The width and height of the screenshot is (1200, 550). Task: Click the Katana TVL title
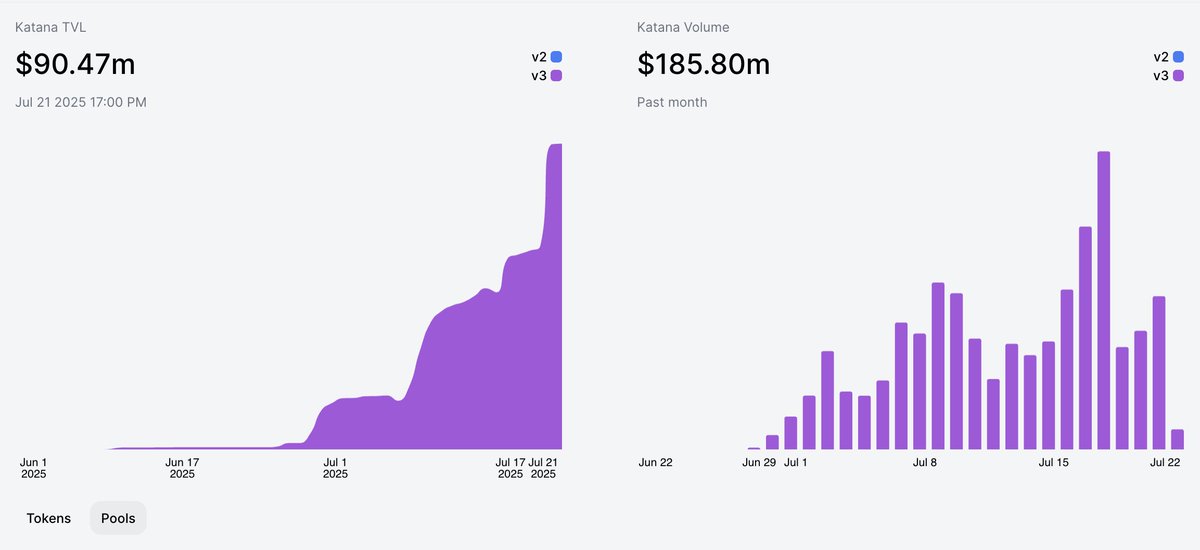[x=50, y=27]
